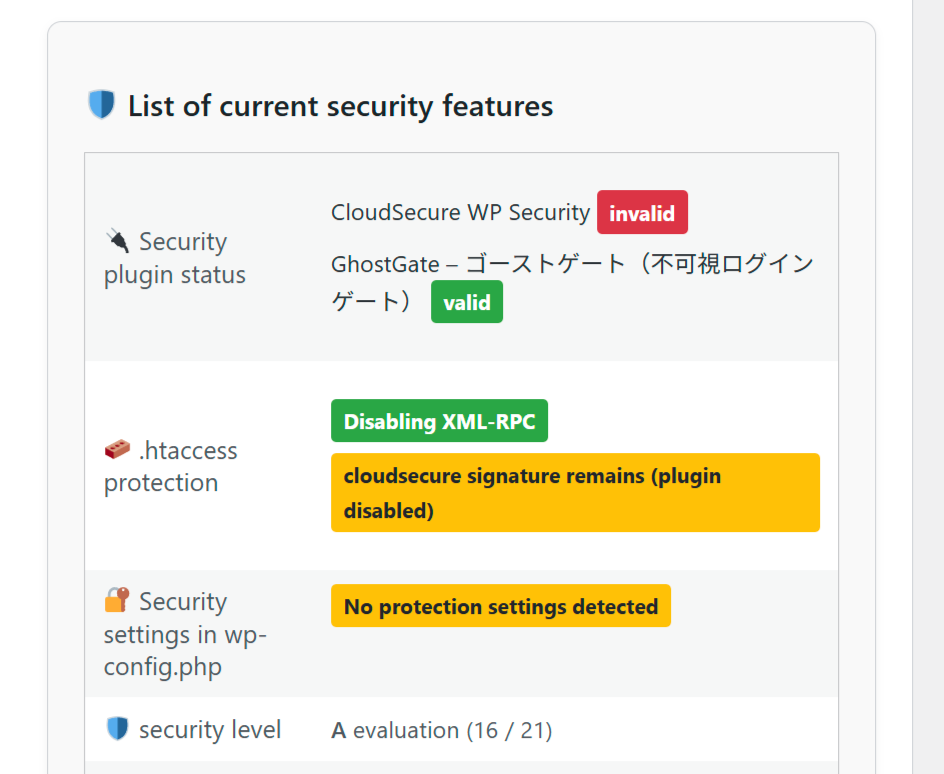Click the vertical scrollbar track on the right
The height and width of the screenshot is (774, 944).
[x=928, y=400]
